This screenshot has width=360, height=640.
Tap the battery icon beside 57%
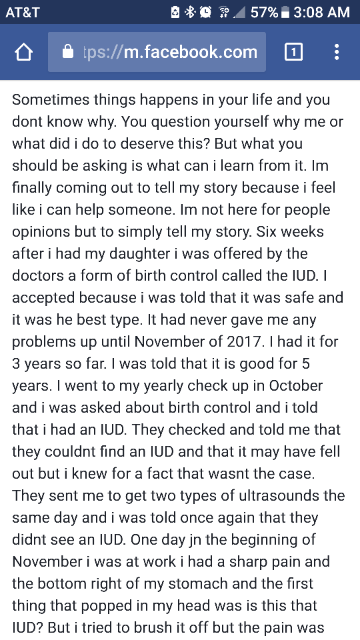[x=285, y=12]
